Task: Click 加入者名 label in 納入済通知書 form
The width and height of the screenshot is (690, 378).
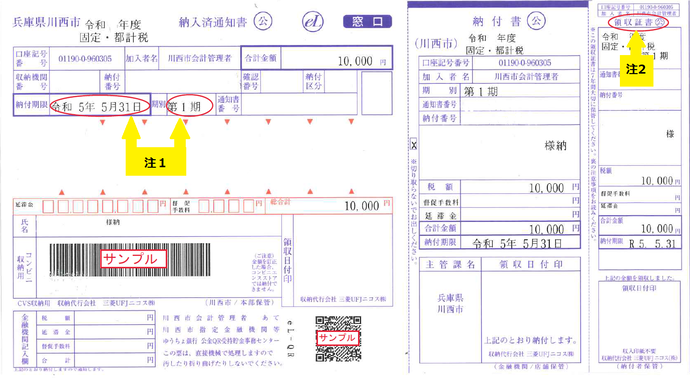Action: tap(142, 58)
